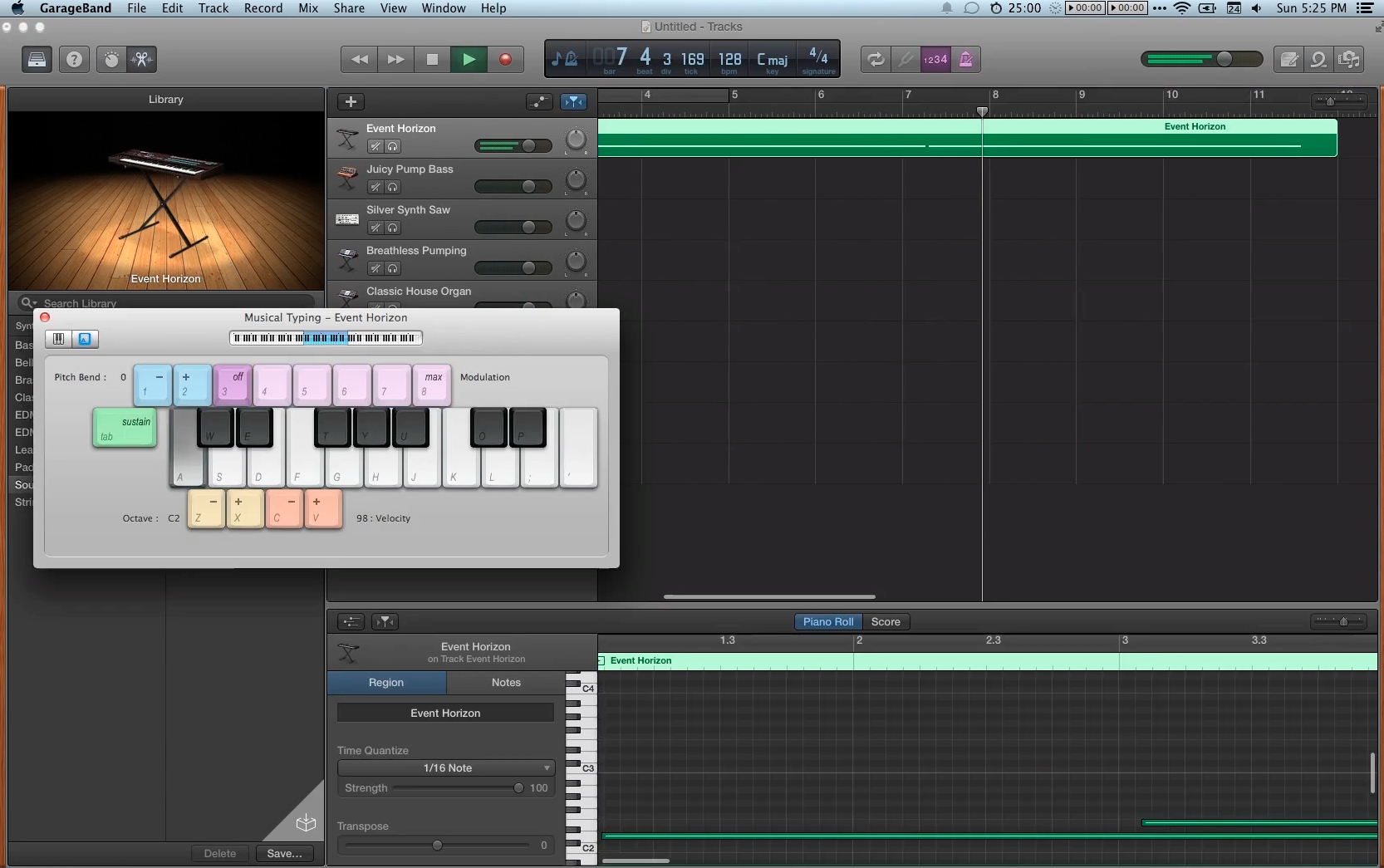The width and height of the screenshot is (1384, 868).
Task: Increase velocity with the V key
Action: pos(323,508)
